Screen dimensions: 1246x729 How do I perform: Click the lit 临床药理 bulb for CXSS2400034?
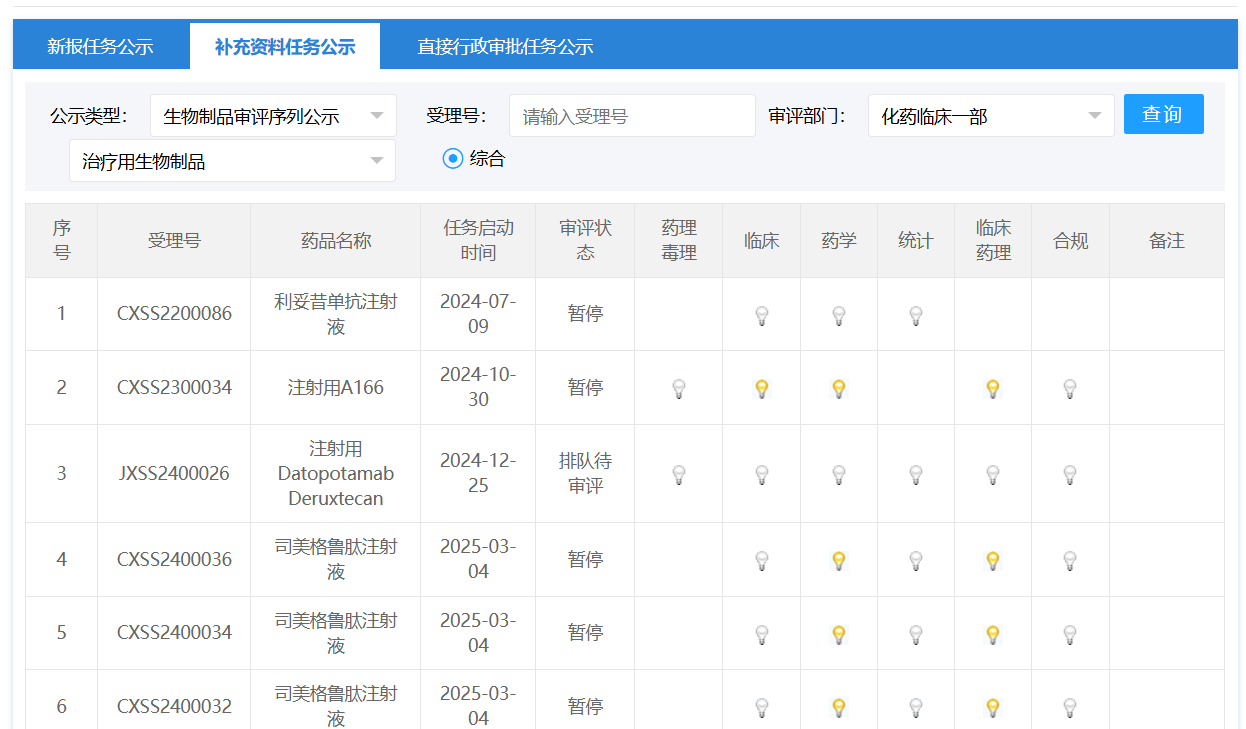(x=993, y=634)
